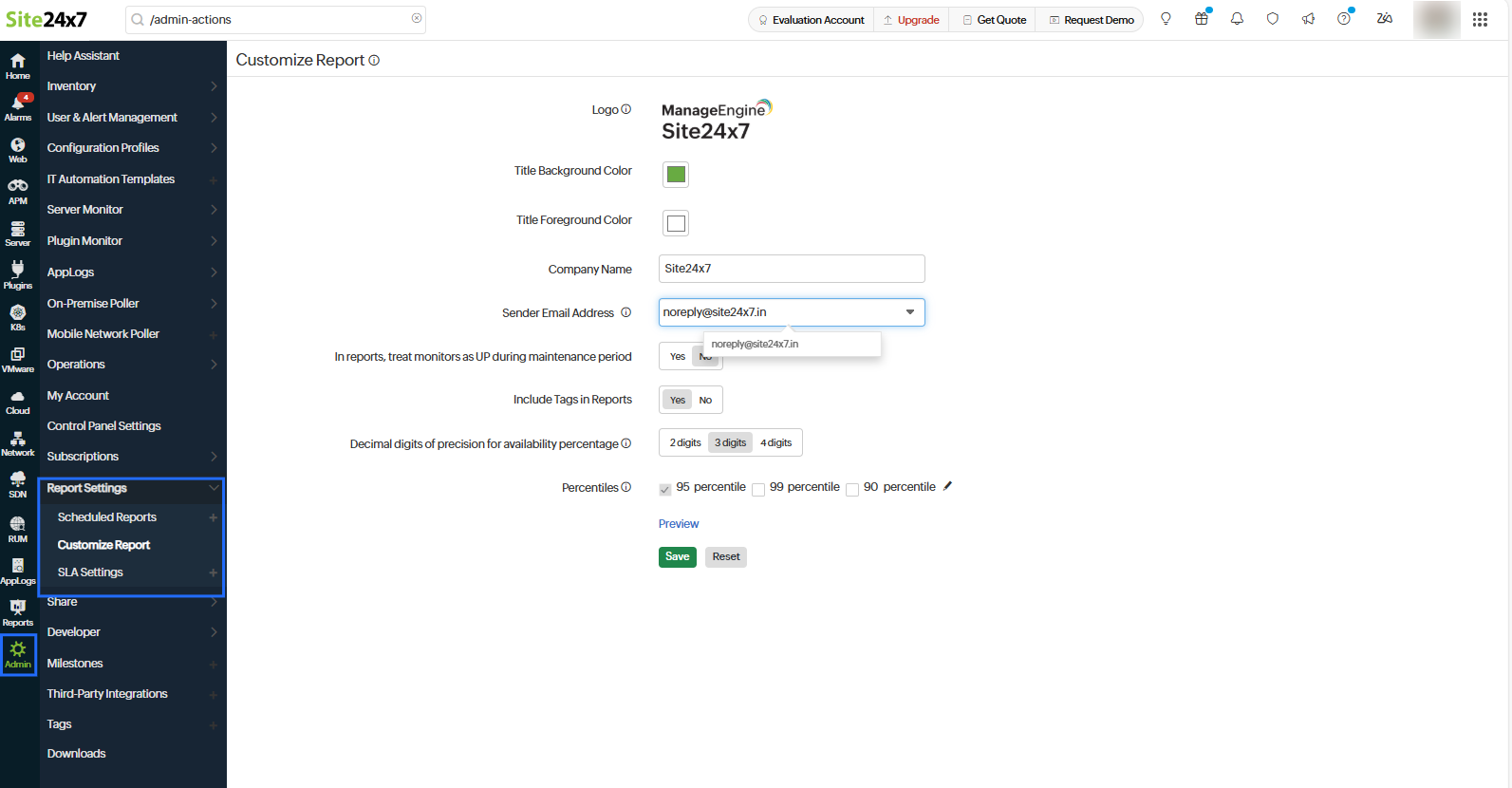This screenshot has height=788, width=1512.
Task: Open the Network rail icon
Action: (x=18, y=442)
